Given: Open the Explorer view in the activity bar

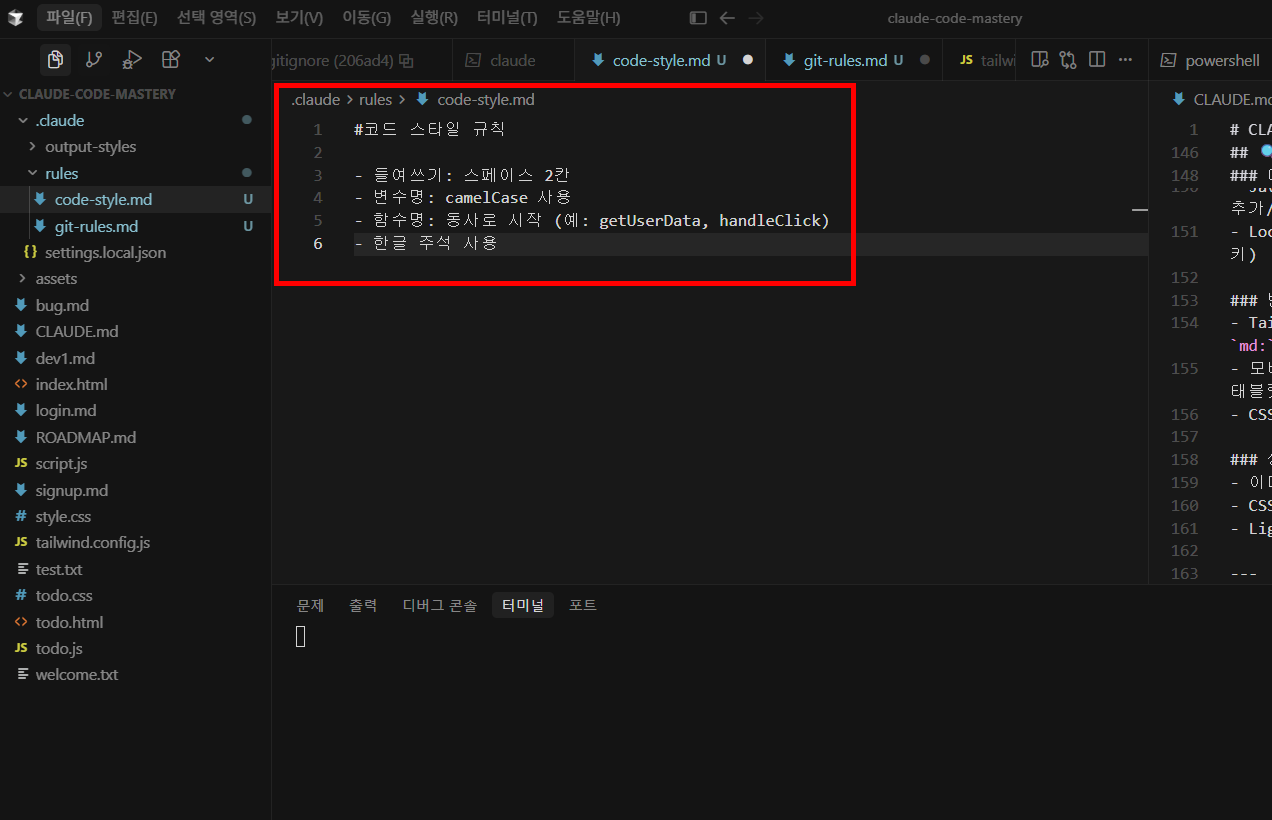Looking at the screenshot, I should [56, 59].
